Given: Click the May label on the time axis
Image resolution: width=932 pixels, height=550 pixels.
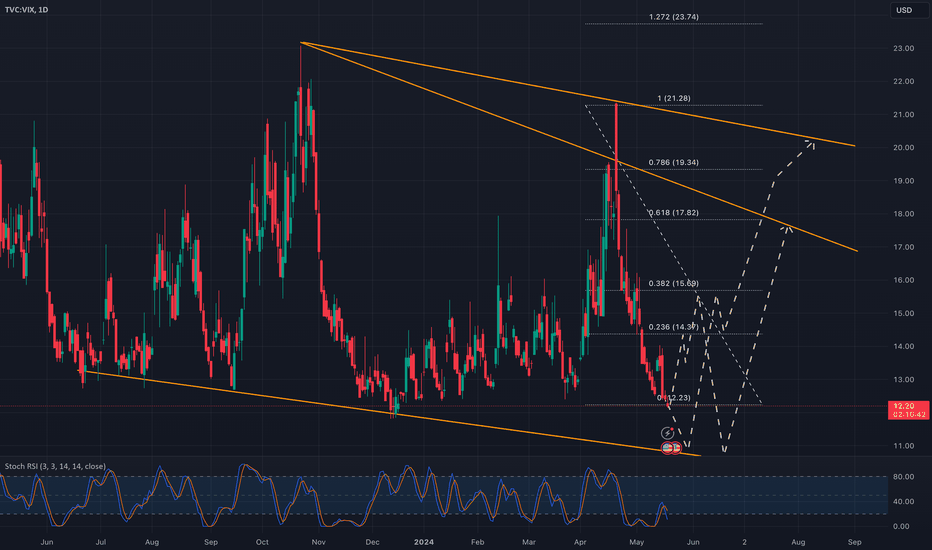Looking at the screenshot, I should [x=637, y=542].
